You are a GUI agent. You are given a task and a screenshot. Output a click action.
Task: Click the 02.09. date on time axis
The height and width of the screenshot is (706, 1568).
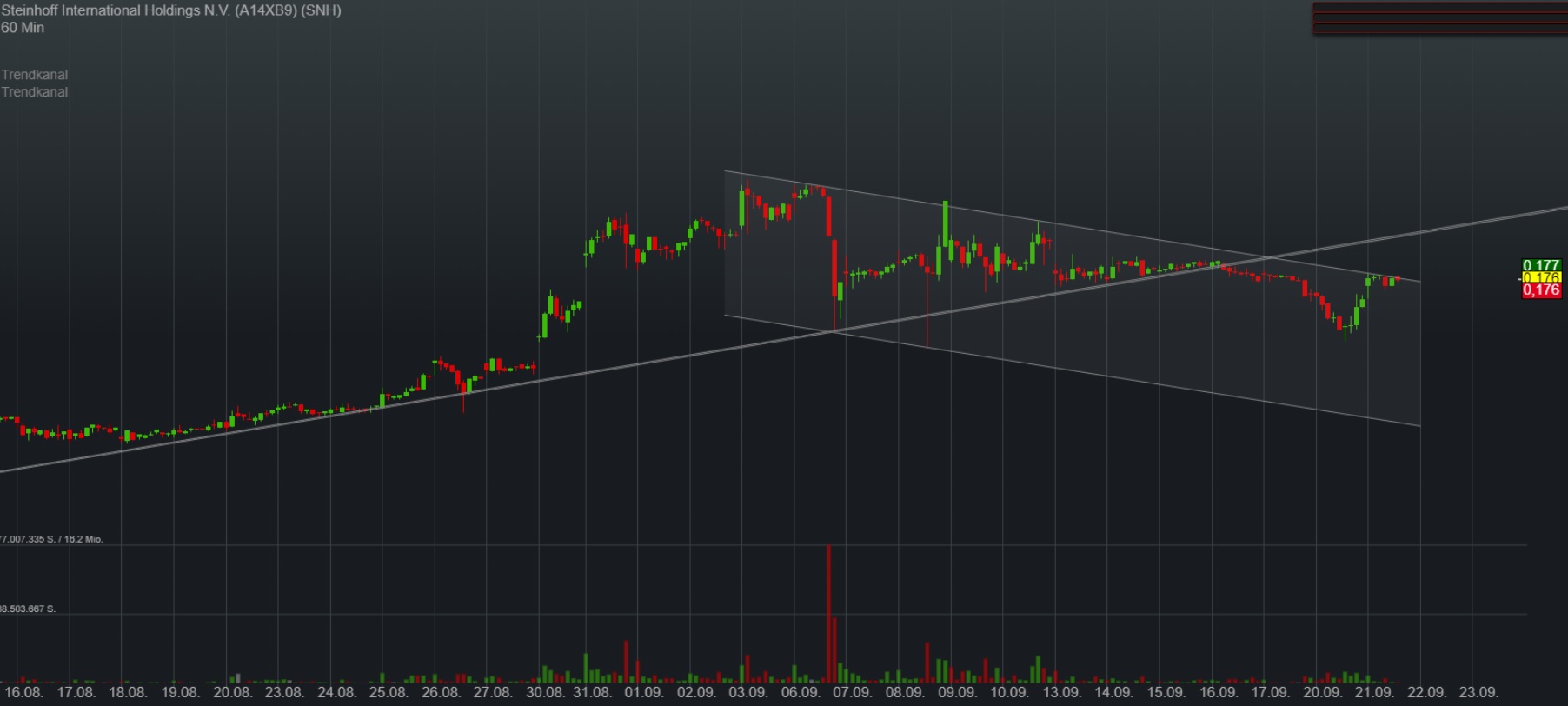[696, 693]
